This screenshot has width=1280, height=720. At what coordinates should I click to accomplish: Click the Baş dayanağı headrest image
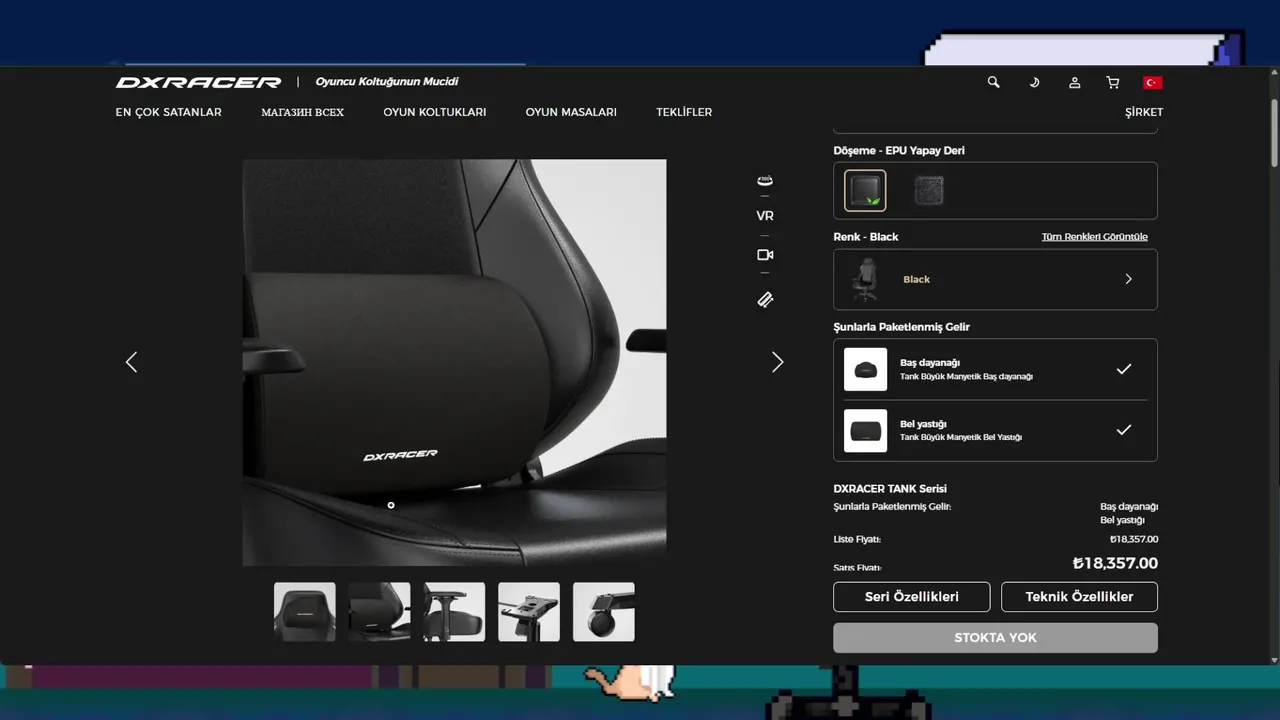point(865,369)
